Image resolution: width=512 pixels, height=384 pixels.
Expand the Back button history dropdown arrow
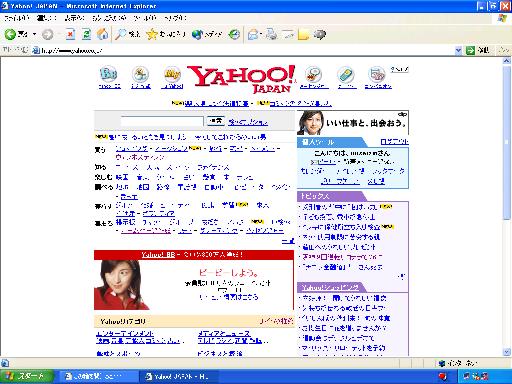34,34
